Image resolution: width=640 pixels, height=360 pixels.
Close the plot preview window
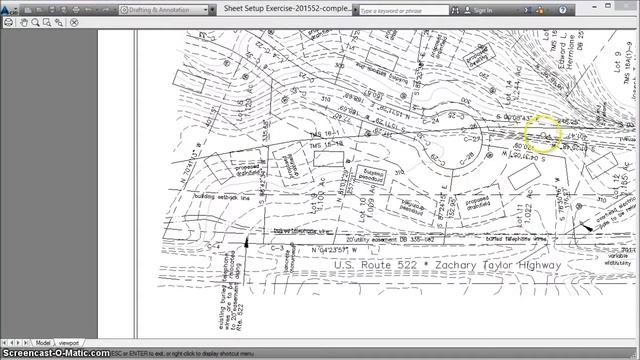coord(74,22)
